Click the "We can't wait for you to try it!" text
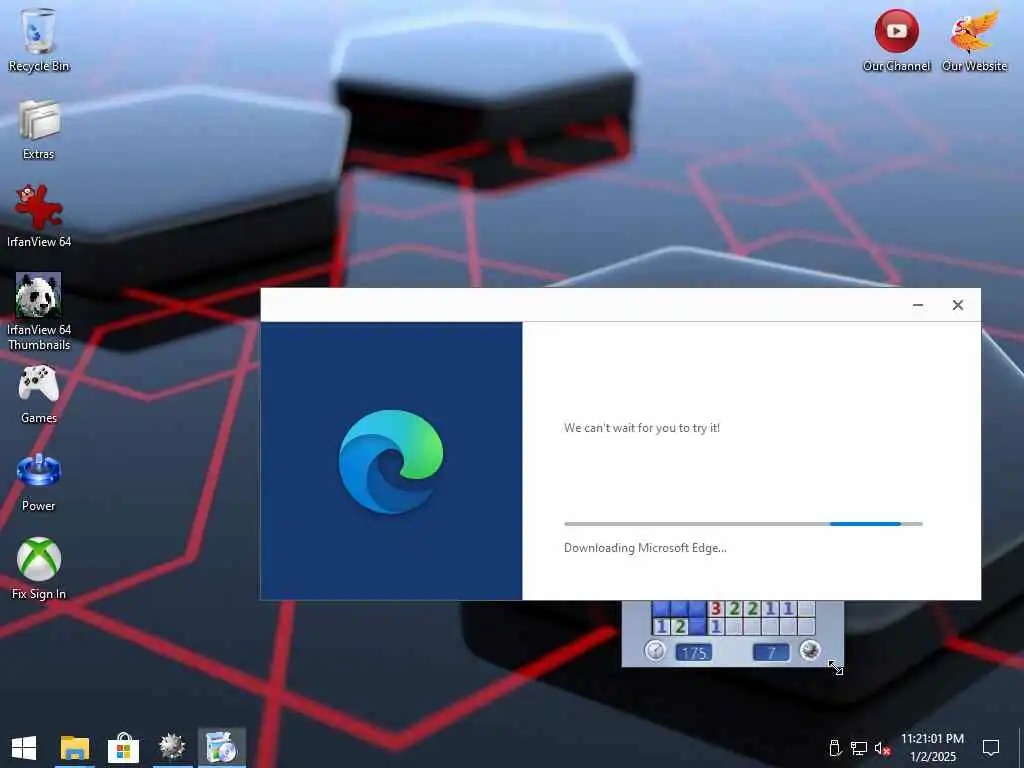 tap(642, 428)
